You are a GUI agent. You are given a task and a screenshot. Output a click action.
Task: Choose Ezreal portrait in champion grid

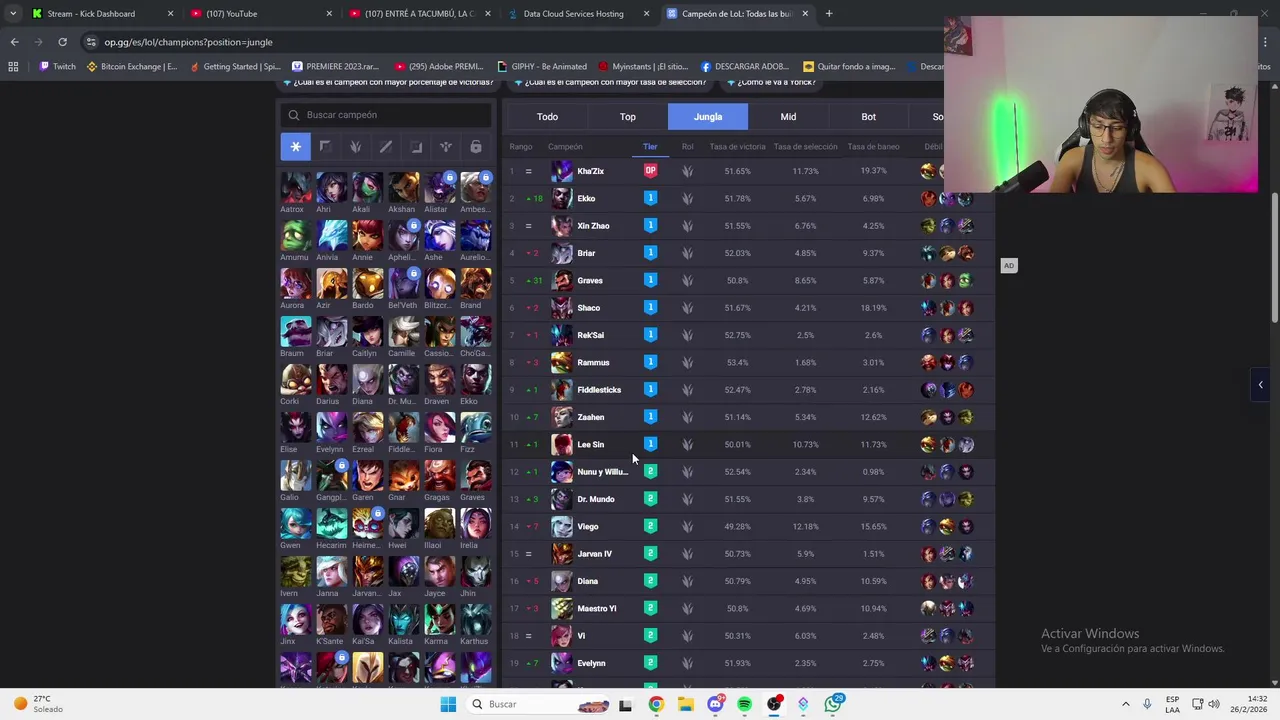[367, 428]
